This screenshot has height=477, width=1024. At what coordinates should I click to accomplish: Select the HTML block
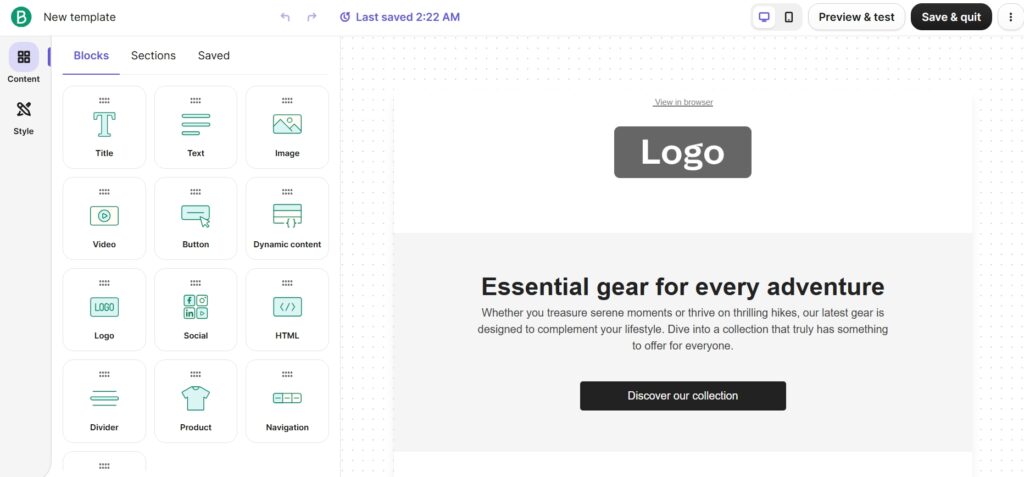287,309
